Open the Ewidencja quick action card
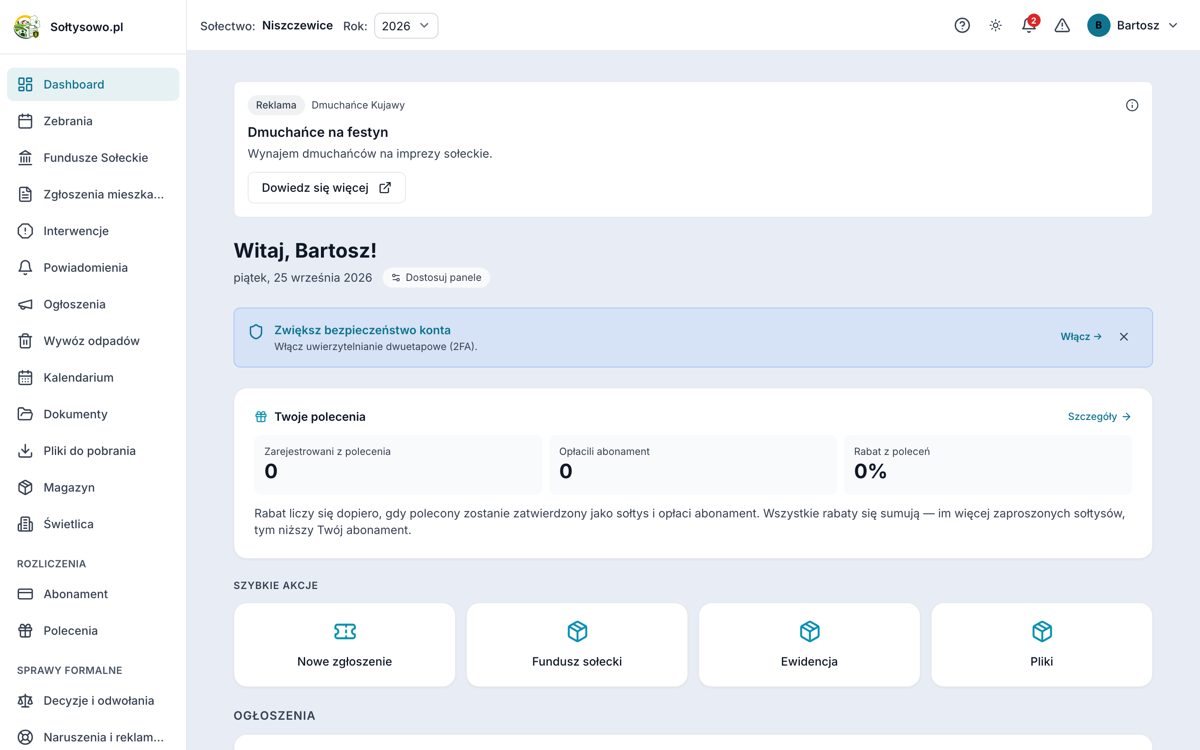This screenshot has width=1200, height=750. click(809, 645)
